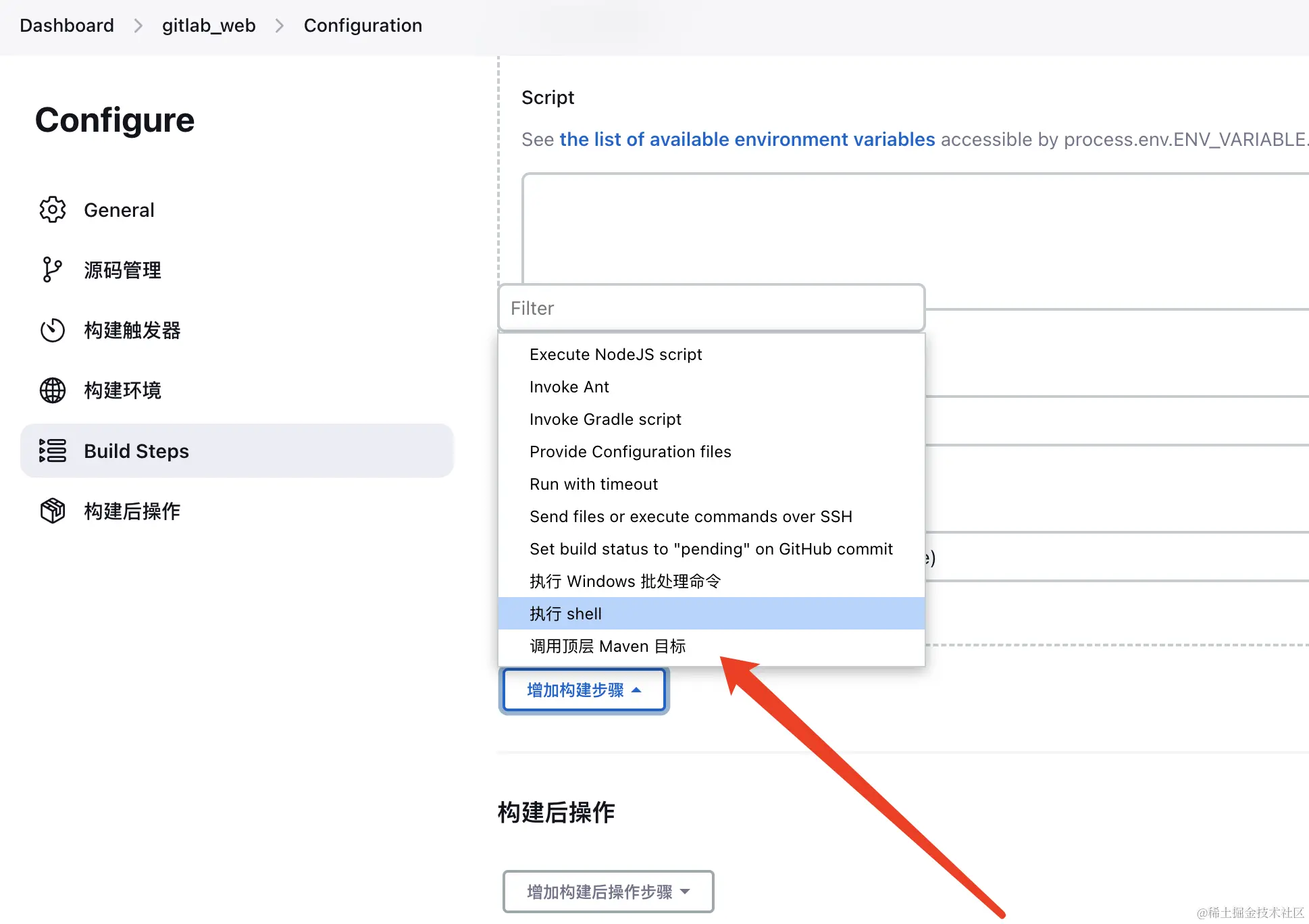Select 执行 Windows 批处理命令 entry
Viewport: 1309px width, 924px height.
(625, 582)
